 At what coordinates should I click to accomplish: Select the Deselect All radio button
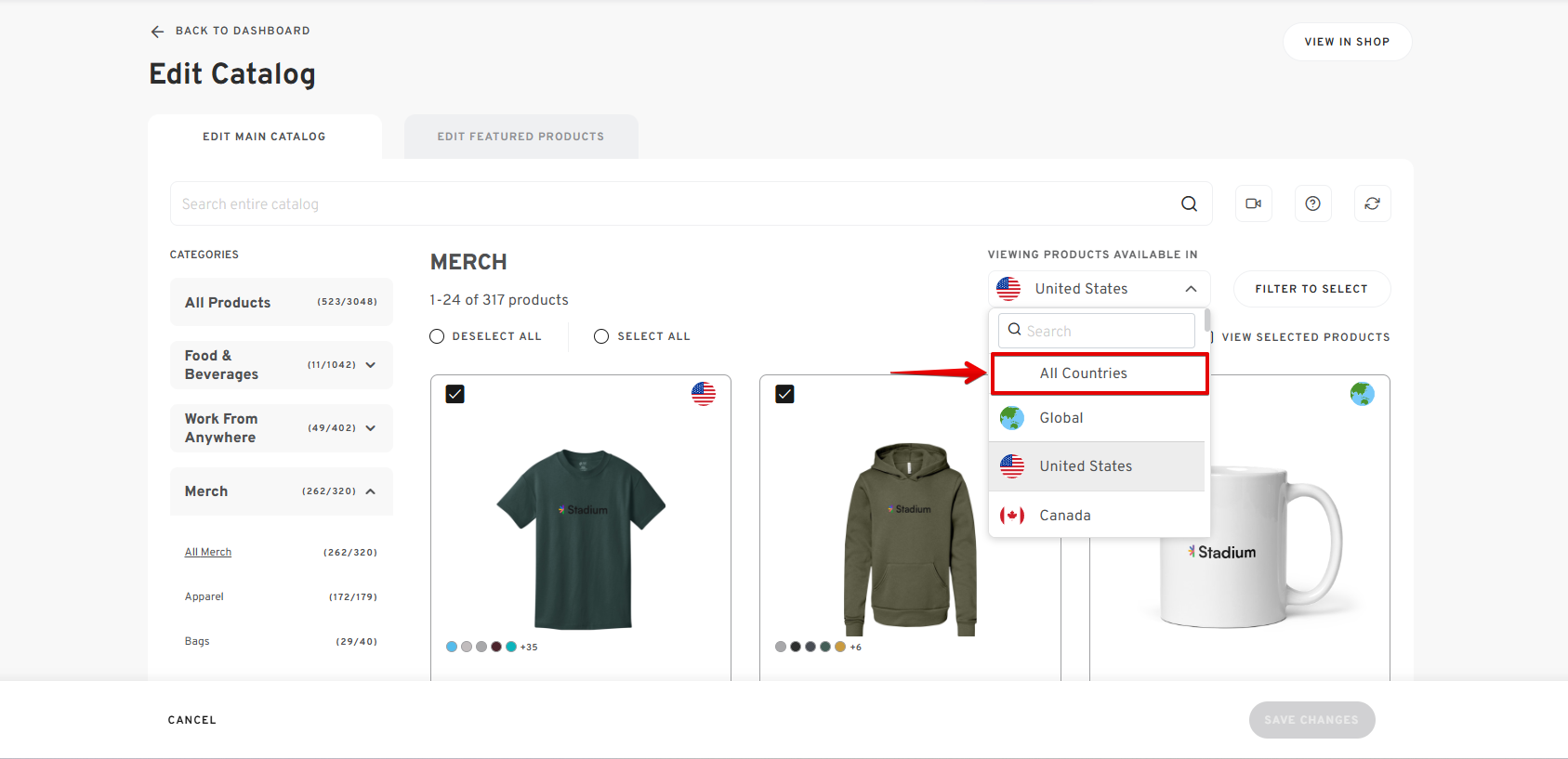point(437,336)
